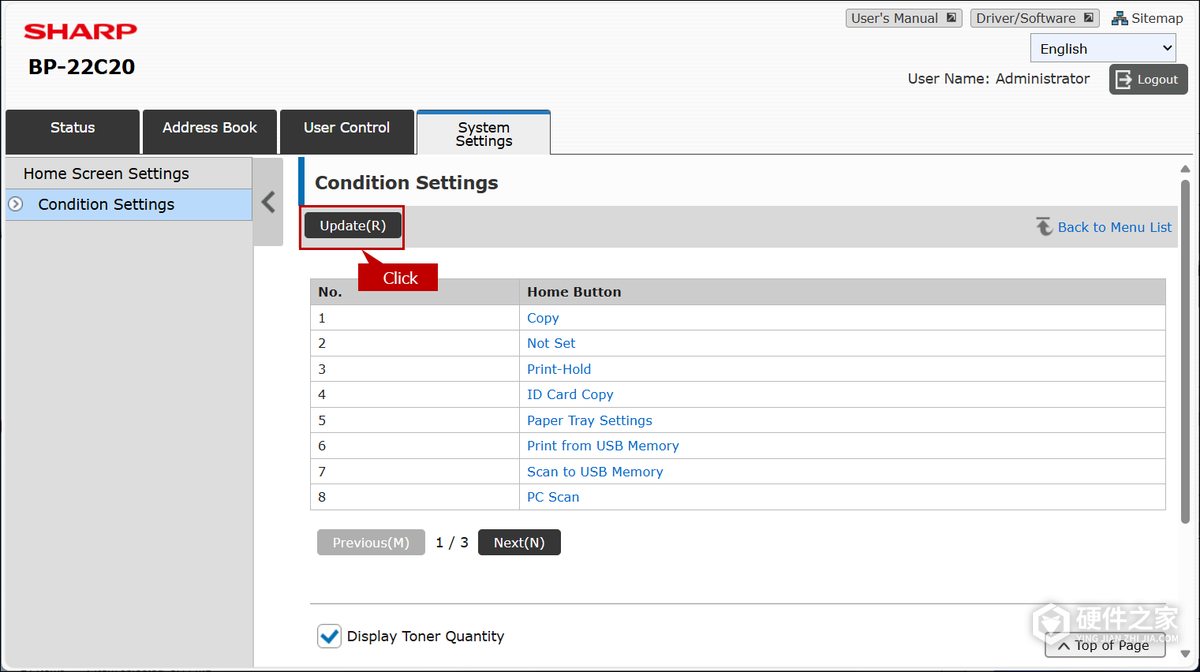Click the scrollbar up arrow
1200x672 pixels.
1186,170
